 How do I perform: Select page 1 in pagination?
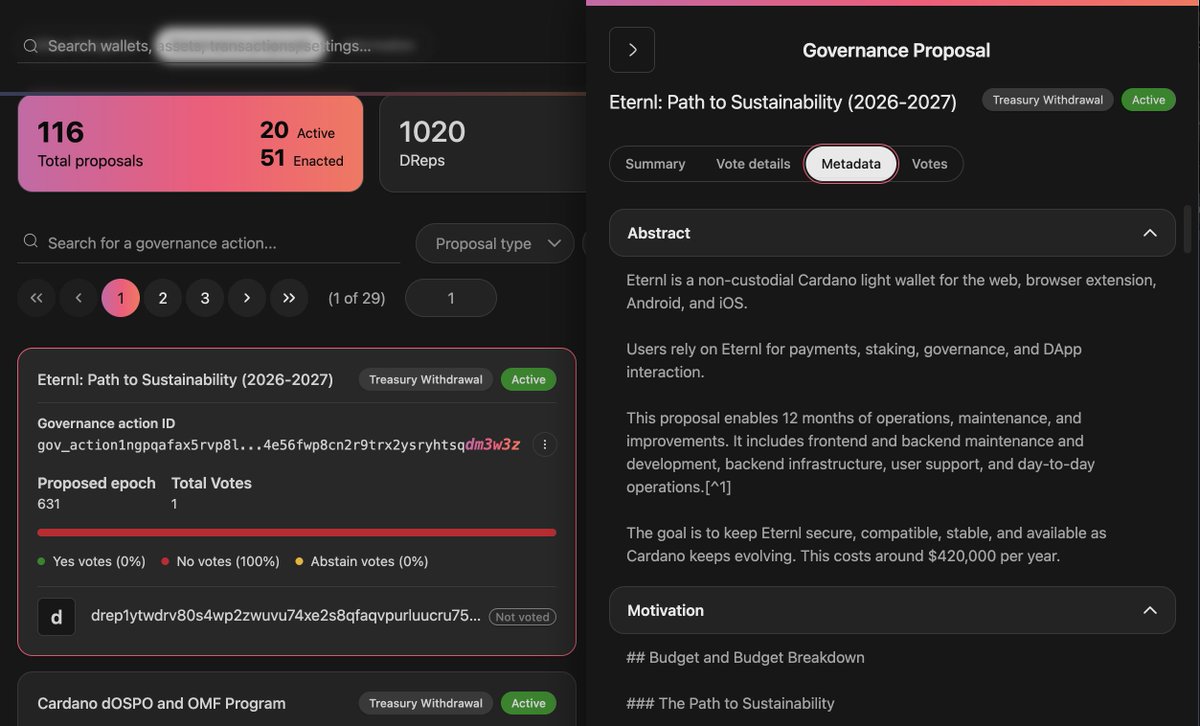(x=121, y=298)
